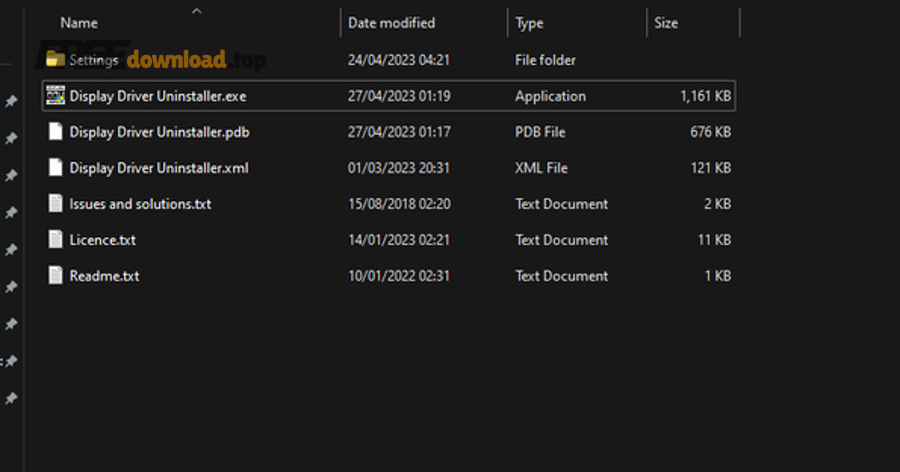Click the Text Document type of Issues and solutions.txt
This screenshot has height=472, width=900.
(561, 204)
